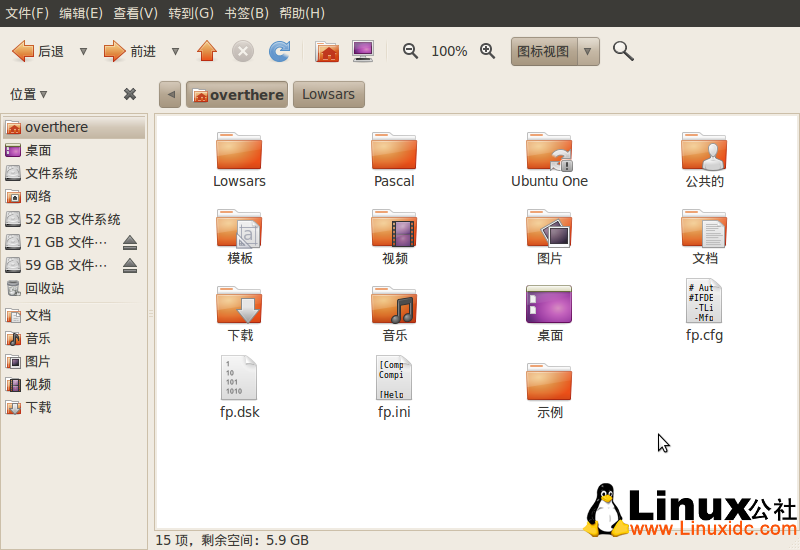The height and width of the screenshot is (550, 800).
Task: Open the 转到(G) menu
Action: (191, 13)
